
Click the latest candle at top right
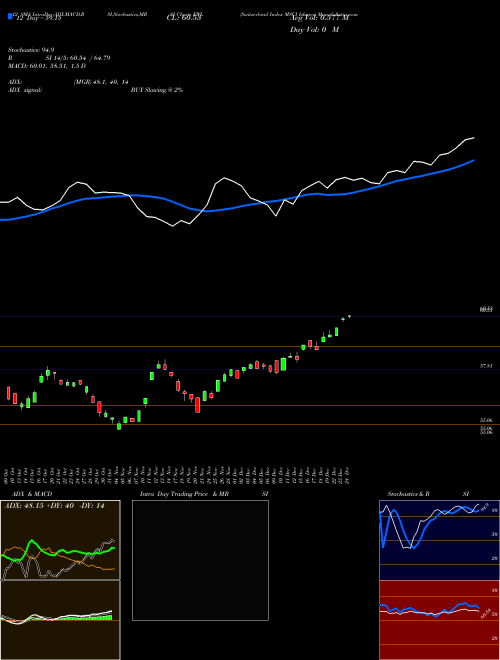(x=349, y=317)
